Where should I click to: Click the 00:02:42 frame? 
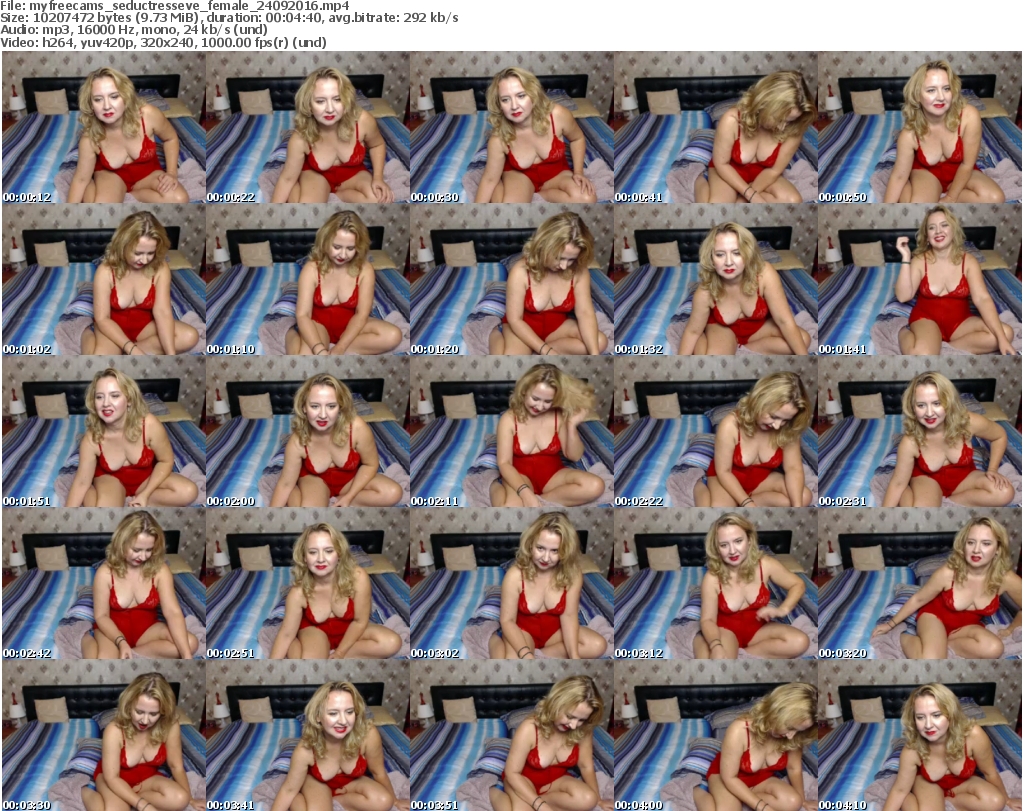click(x=104, y=584)
